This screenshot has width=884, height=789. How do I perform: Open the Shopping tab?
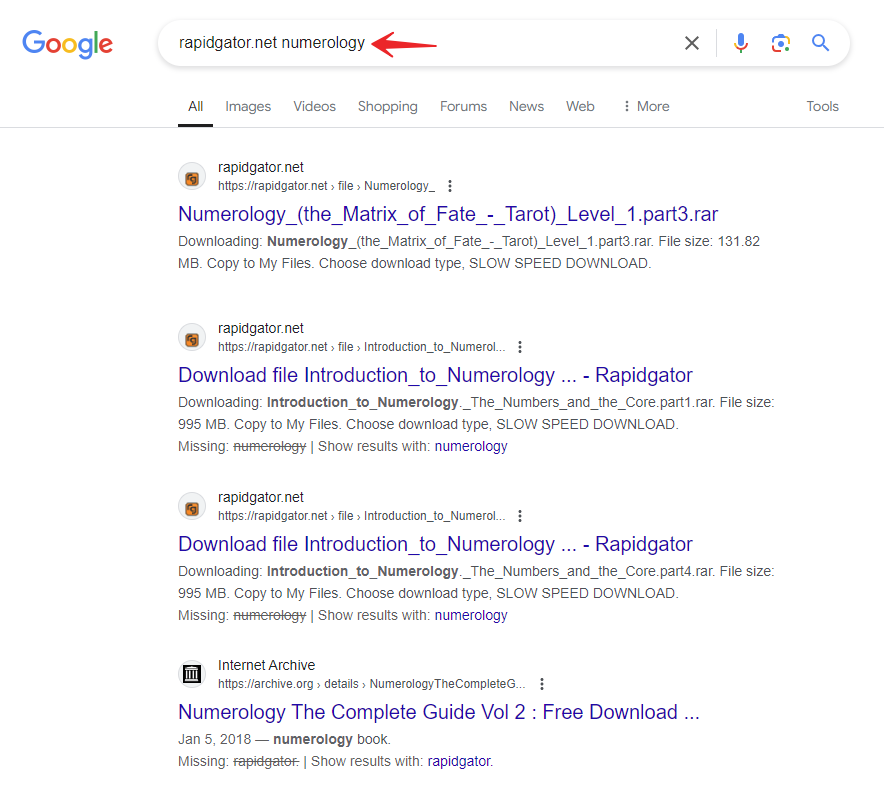point(388,107)
